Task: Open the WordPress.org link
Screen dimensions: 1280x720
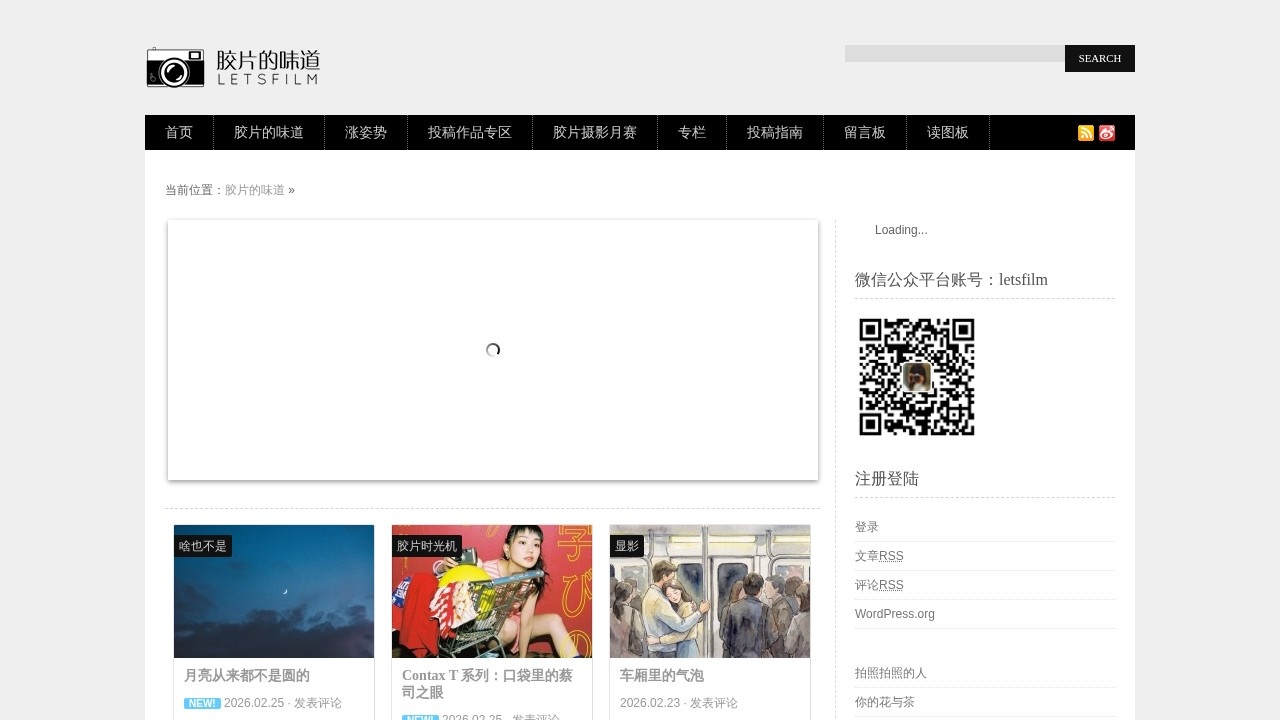Action: 895,614
